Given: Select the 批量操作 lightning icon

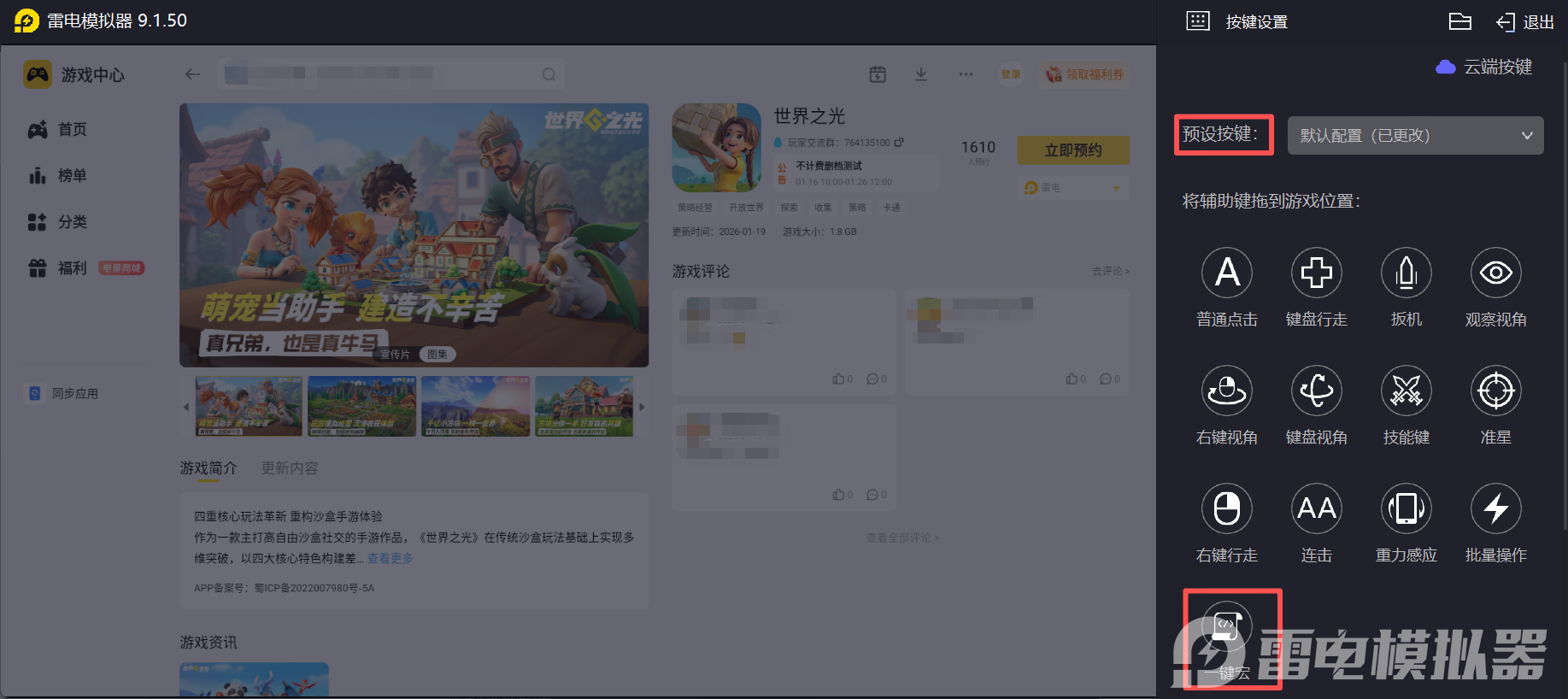Looking at the screenshot, I should [x=1496, y=508].
